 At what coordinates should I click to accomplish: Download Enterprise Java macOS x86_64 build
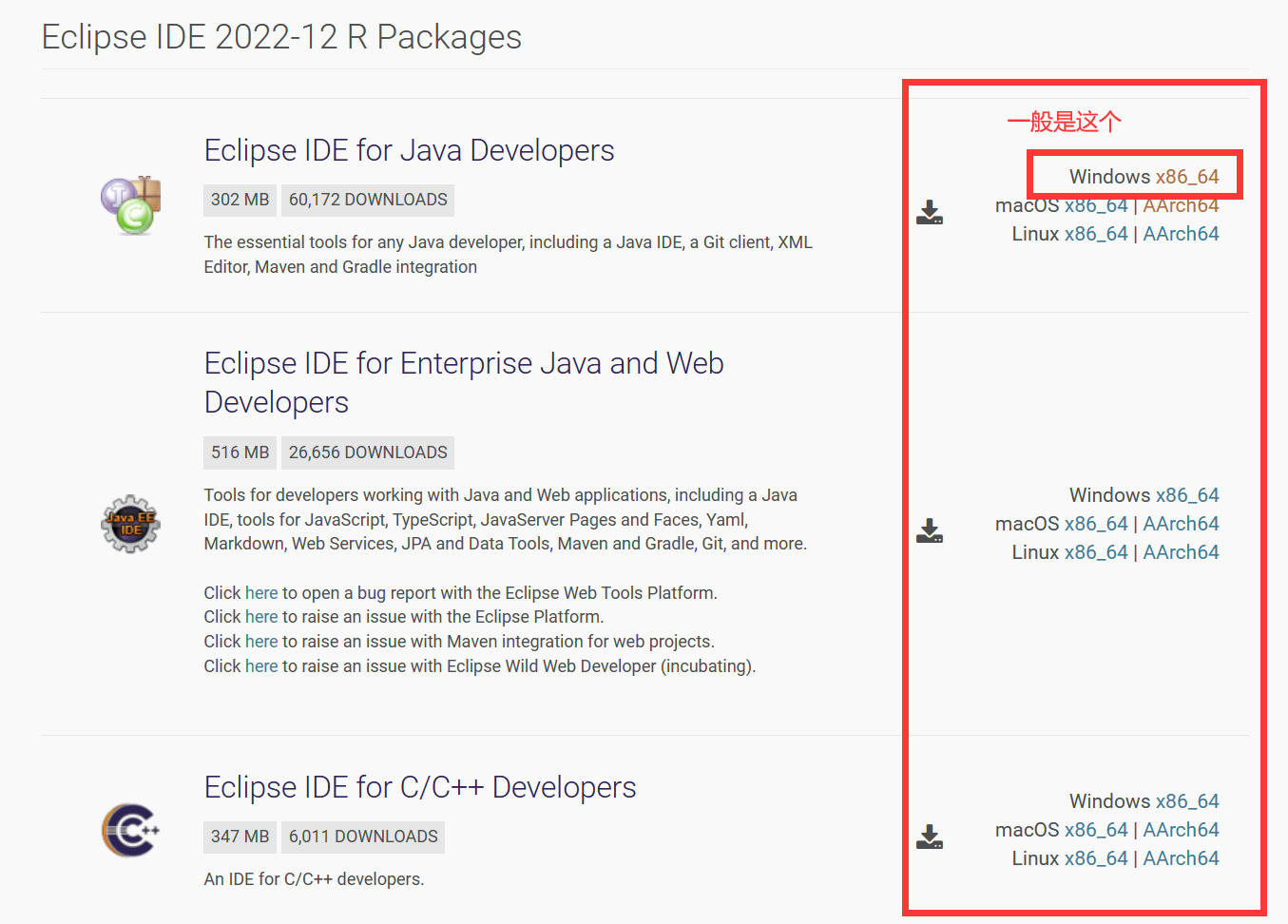pyautogui.click(x=1096, y=524)
